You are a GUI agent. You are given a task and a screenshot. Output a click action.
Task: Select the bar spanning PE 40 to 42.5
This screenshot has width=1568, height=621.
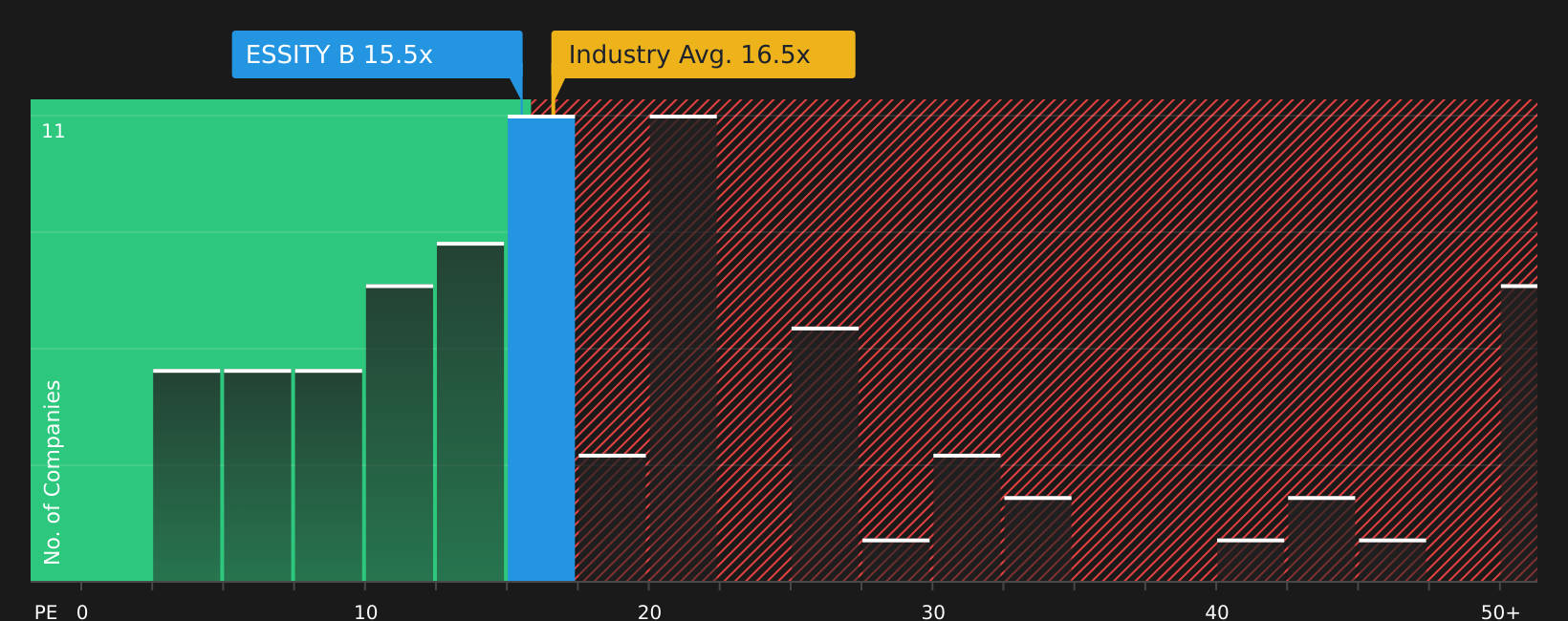(x=1251, y=560)
